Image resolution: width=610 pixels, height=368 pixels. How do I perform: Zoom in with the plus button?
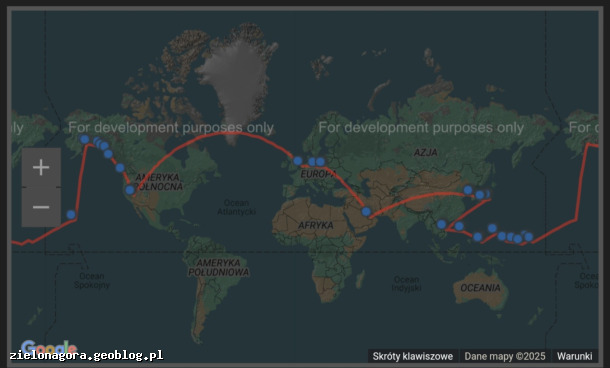[41, 168]
